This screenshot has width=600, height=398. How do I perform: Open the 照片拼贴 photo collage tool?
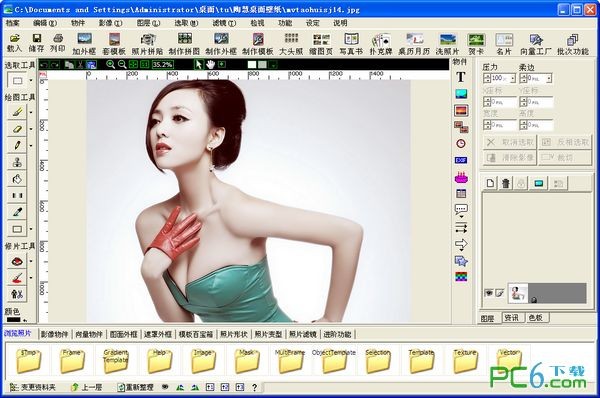pos(147,44)
